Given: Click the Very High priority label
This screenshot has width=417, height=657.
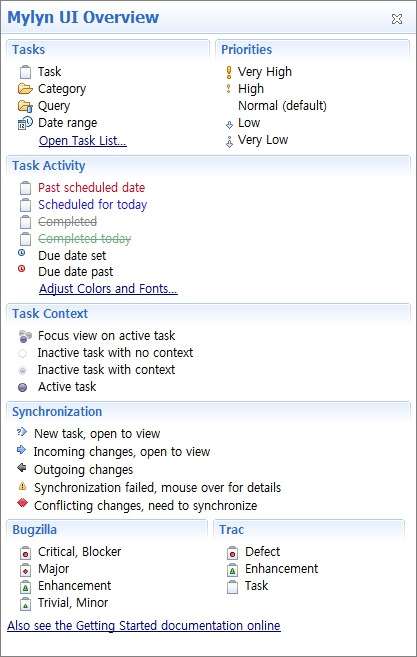Looking at the screenshot, I should coord(265,72).
